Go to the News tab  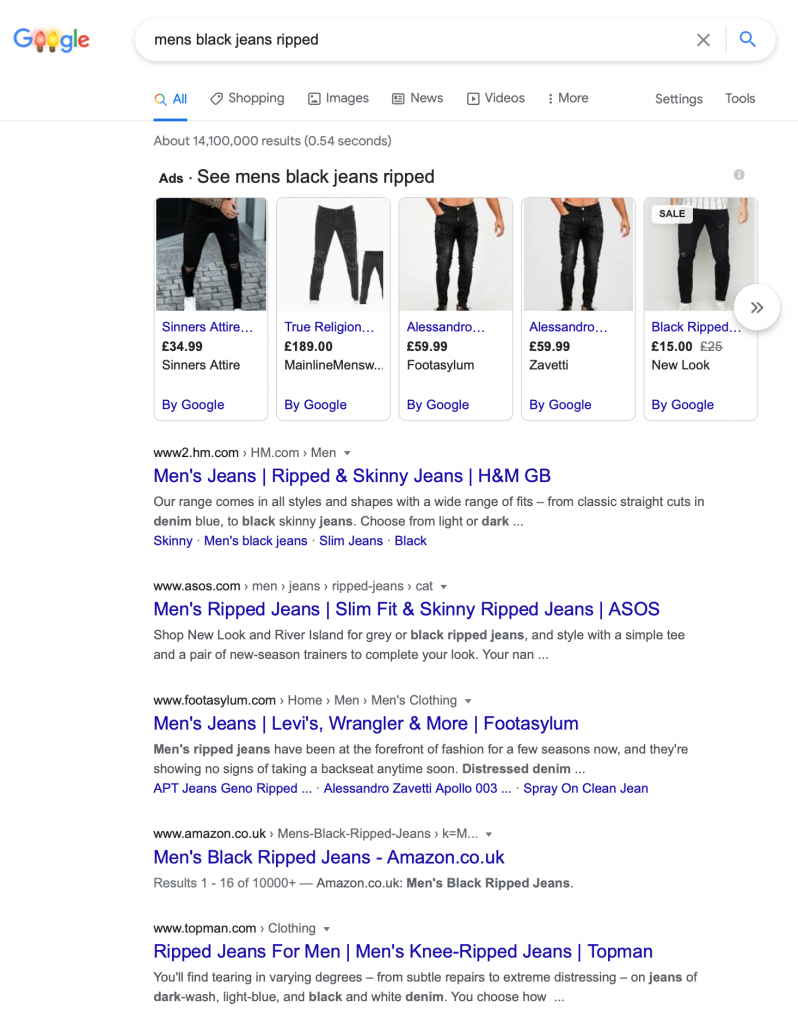click(x=417, y=99)
